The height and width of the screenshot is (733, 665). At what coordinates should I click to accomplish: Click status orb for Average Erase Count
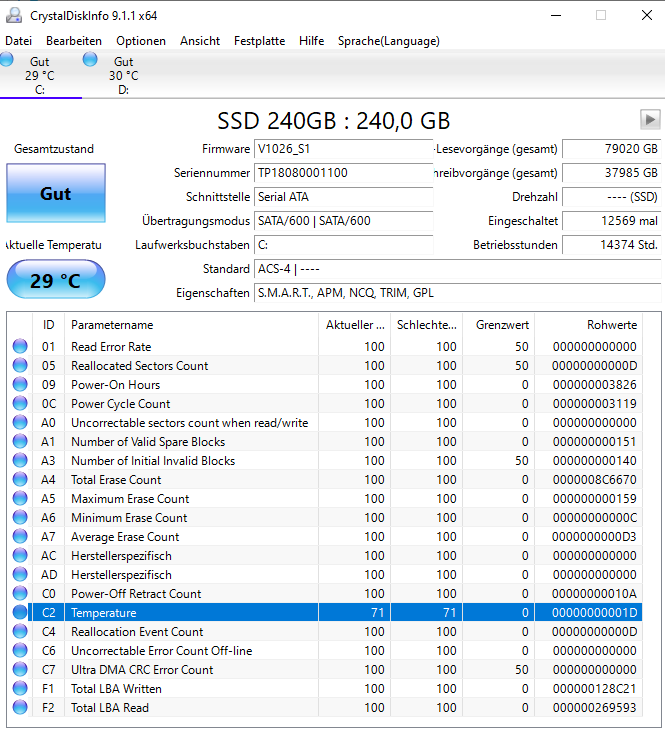[x=20, y=537]
